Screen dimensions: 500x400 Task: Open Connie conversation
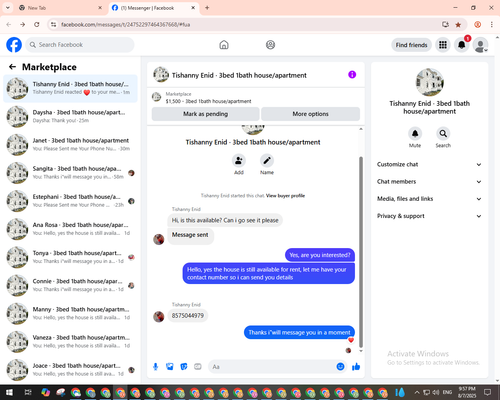(x=70, y=285)
